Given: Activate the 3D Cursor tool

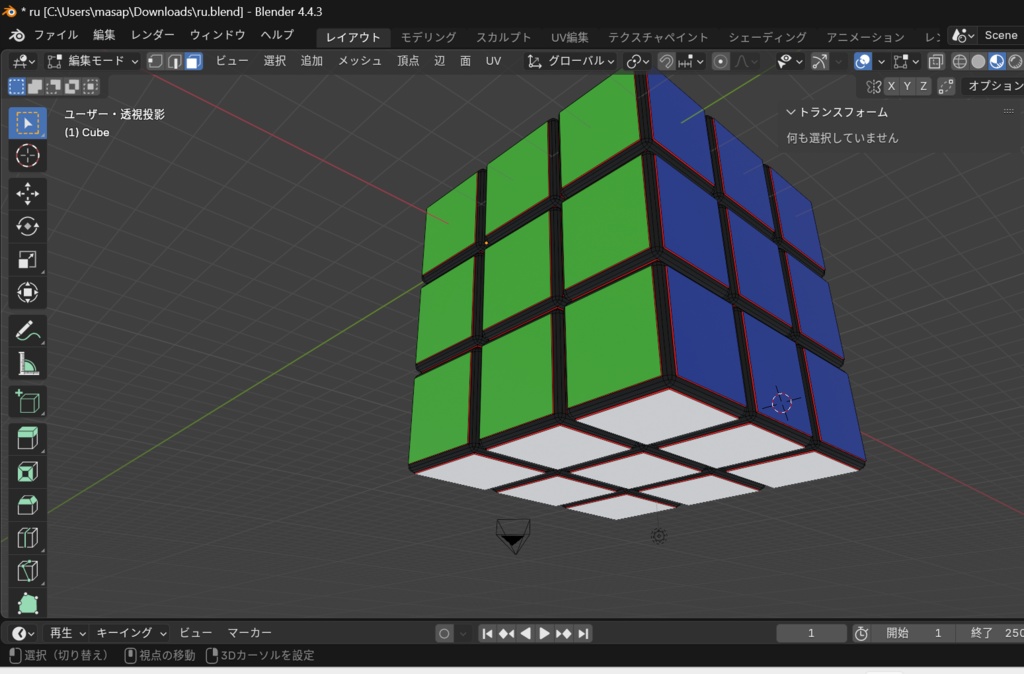Looking at the screenshot, I should (x=27, y=156).
